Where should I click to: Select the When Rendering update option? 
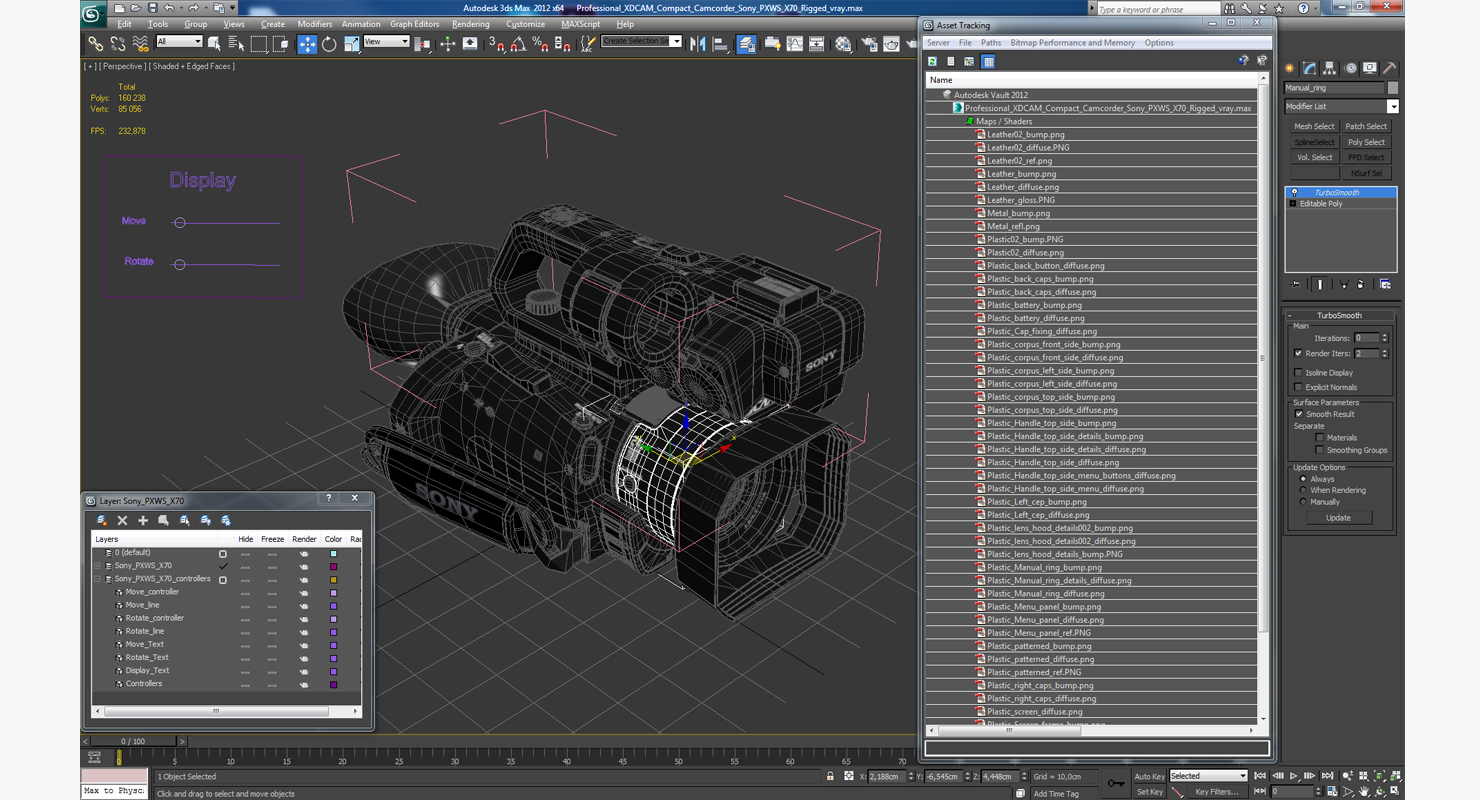tap(1303, 490)
